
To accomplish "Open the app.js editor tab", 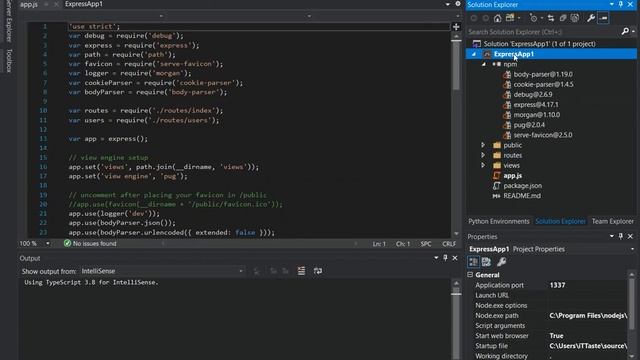I will [x=29, y=4].
